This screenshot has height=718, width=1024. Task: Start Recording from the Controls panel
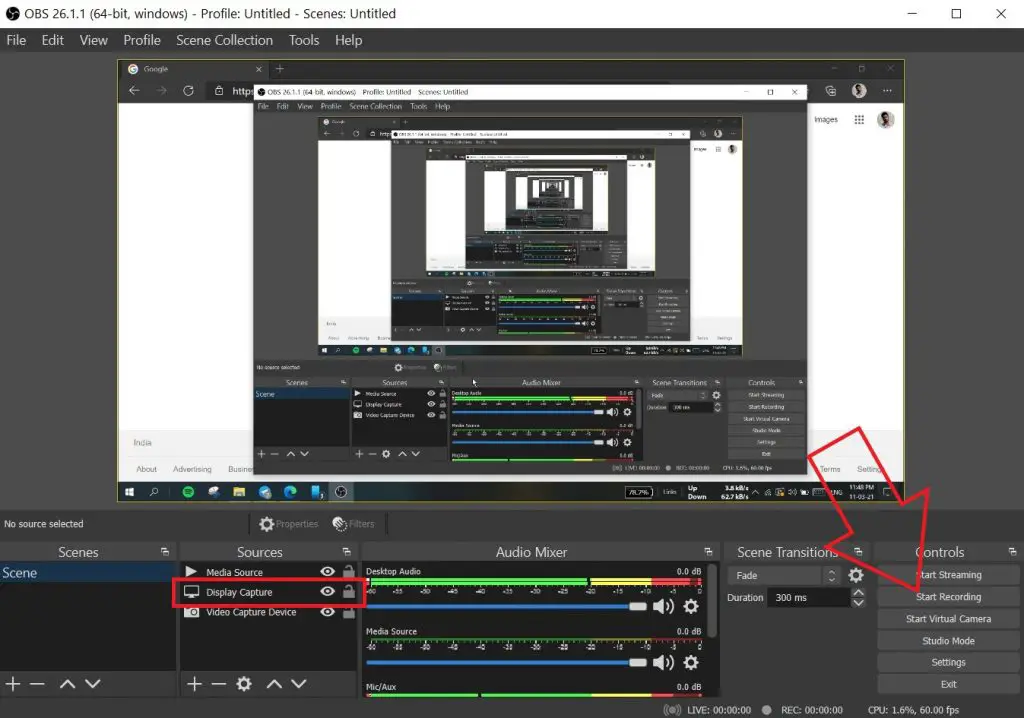947,596
